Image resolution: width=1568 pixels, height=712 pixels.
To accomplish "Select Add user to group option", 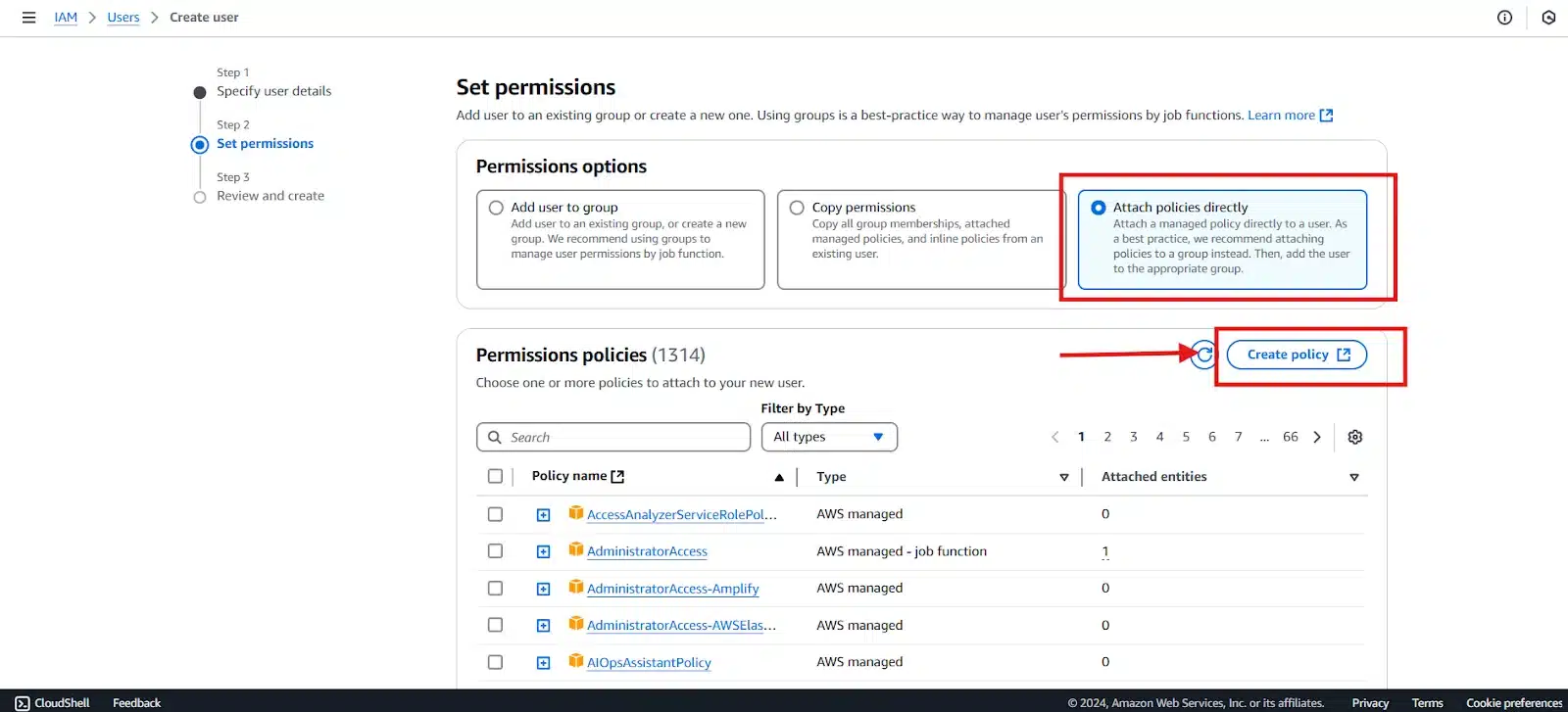I will [496, 208].
